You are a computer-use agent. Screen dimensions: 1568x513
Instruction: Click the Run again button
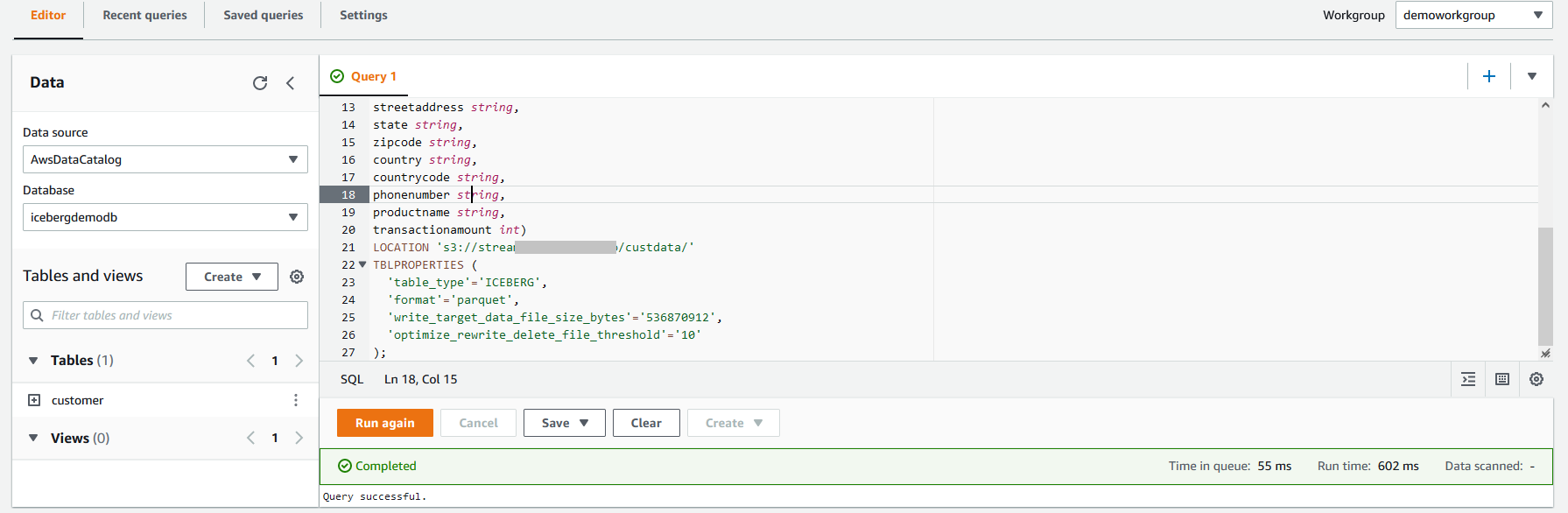[x=384, y=423]
